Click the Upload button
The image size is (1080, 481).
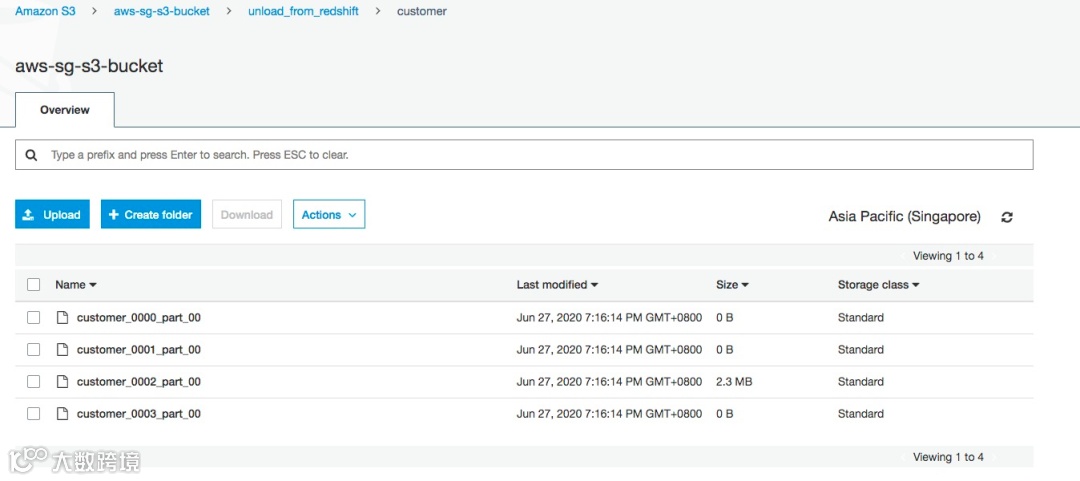point(52,214)
